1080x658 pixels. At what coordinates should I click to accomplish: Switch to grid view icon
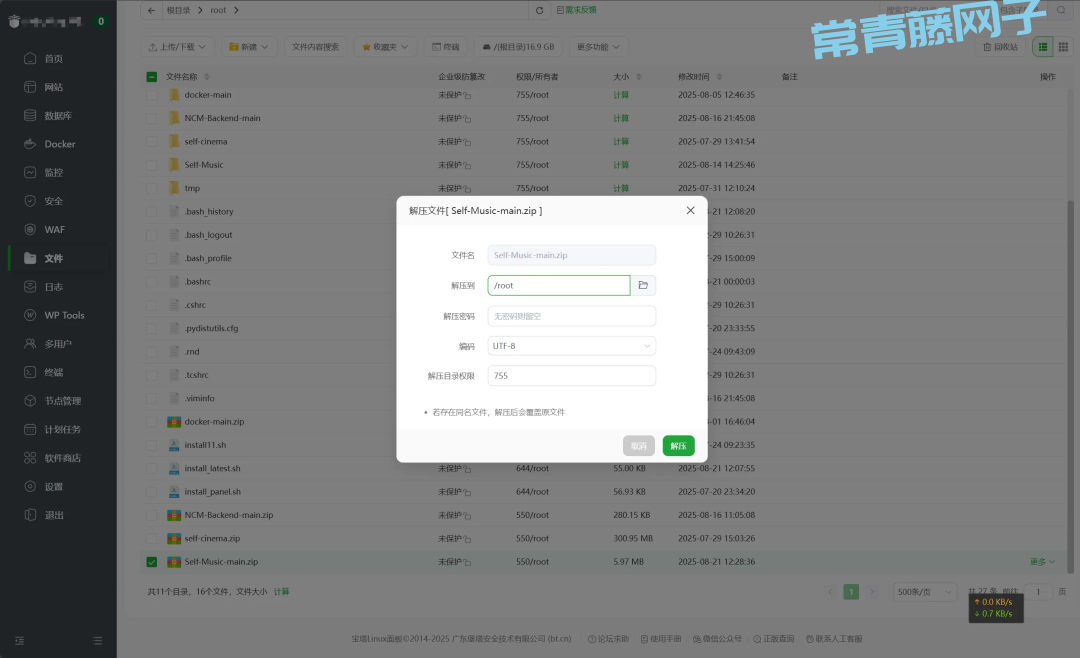(1061, 47)
